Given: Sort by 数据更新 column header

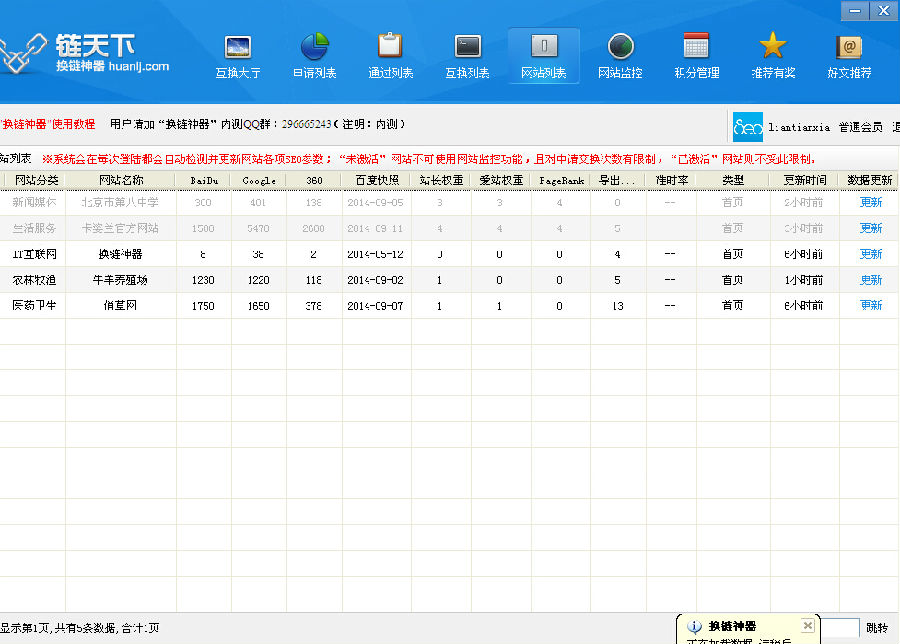Looking at the screenshot, I should tap(870, 180).
